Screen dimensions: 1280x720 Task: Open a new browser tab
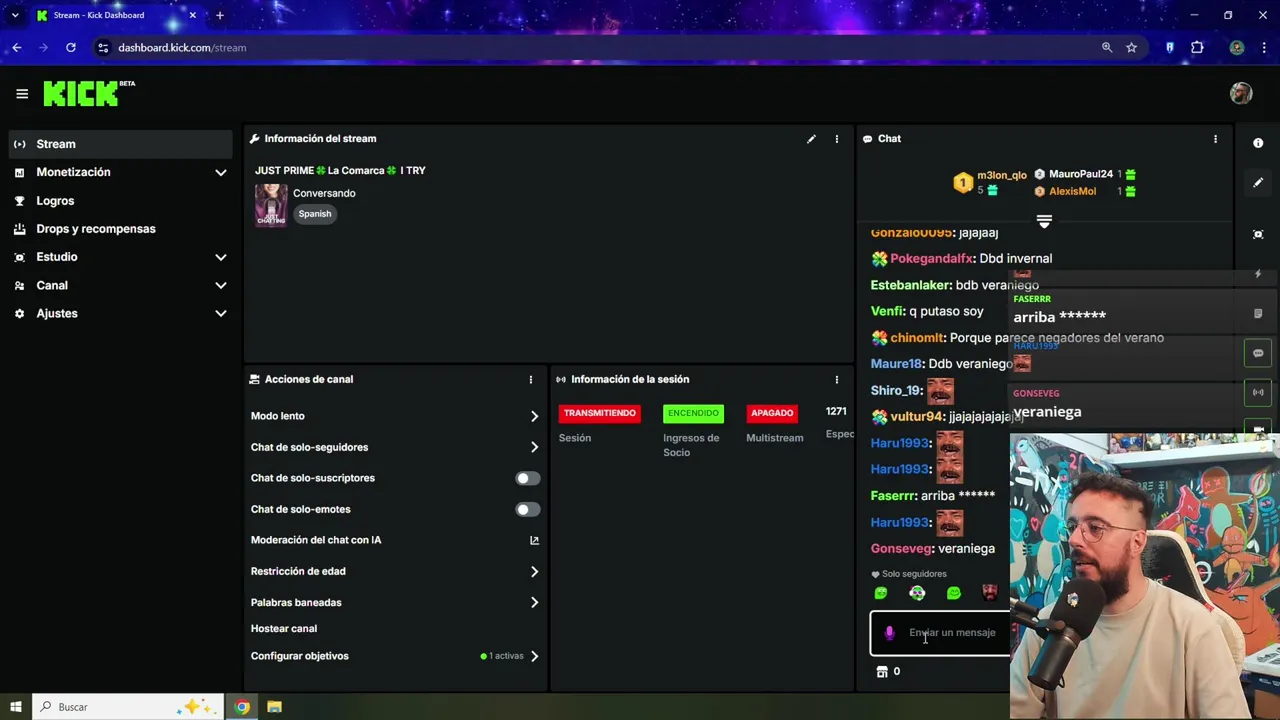click(x=220, y=15)
